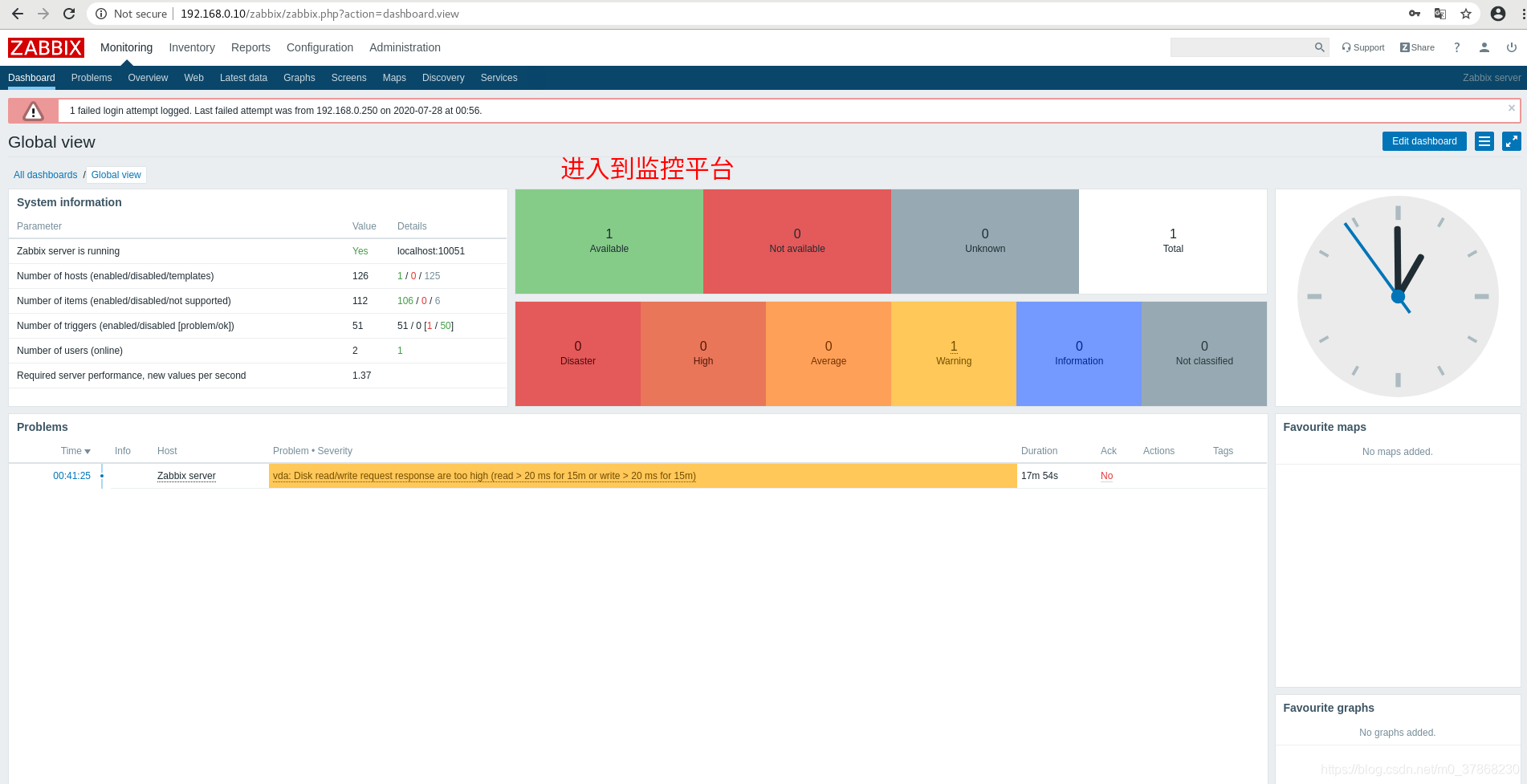
Task: Open the Monitoring menu
Action: 126,47
